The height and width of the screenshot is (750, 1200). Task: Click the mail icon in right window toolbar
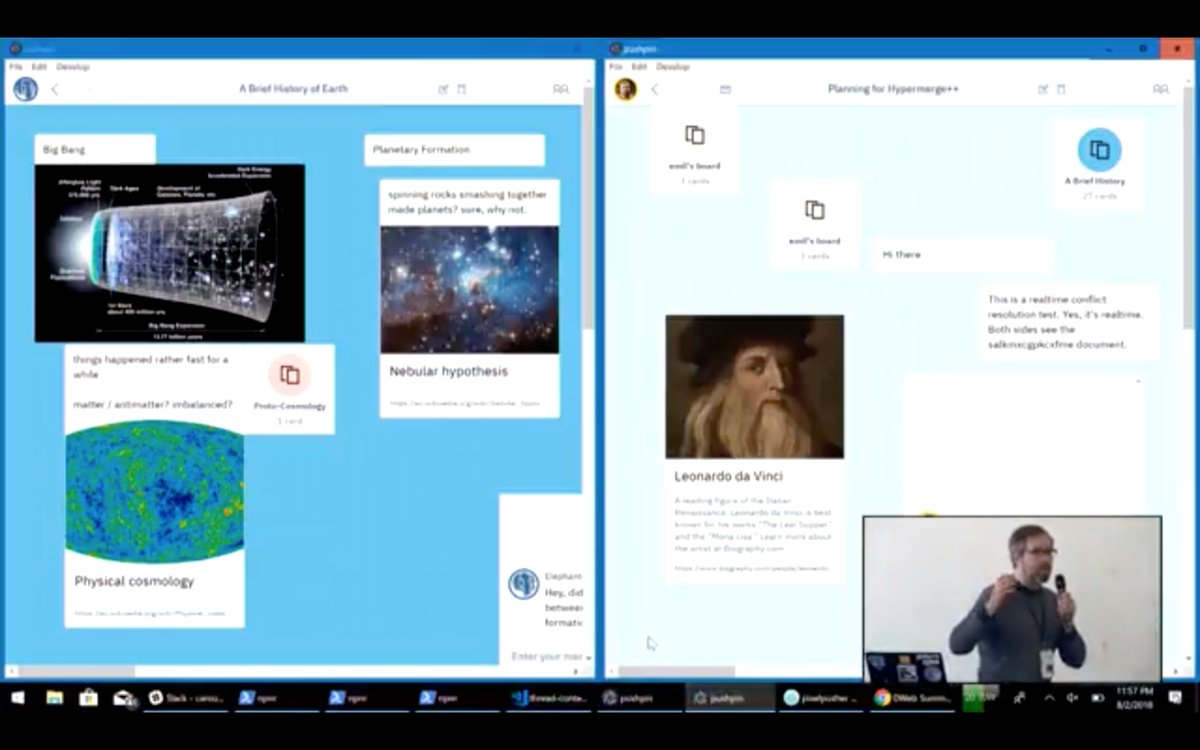[725, 89]
